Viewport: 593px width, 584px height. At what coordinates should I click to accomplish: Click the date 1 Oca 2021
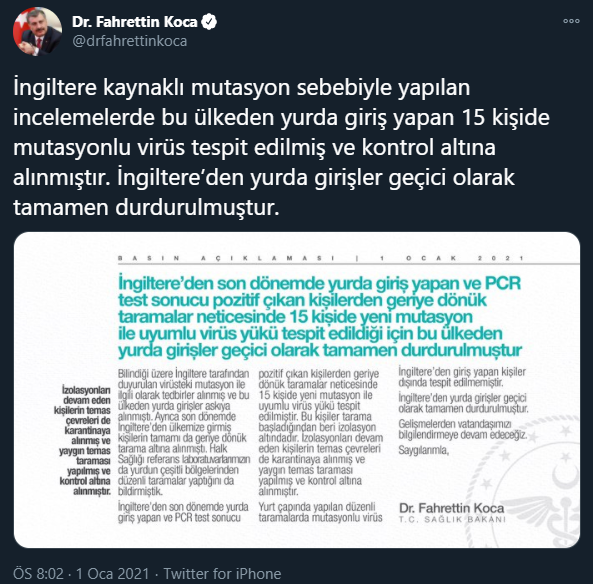[x=113, y=573]
